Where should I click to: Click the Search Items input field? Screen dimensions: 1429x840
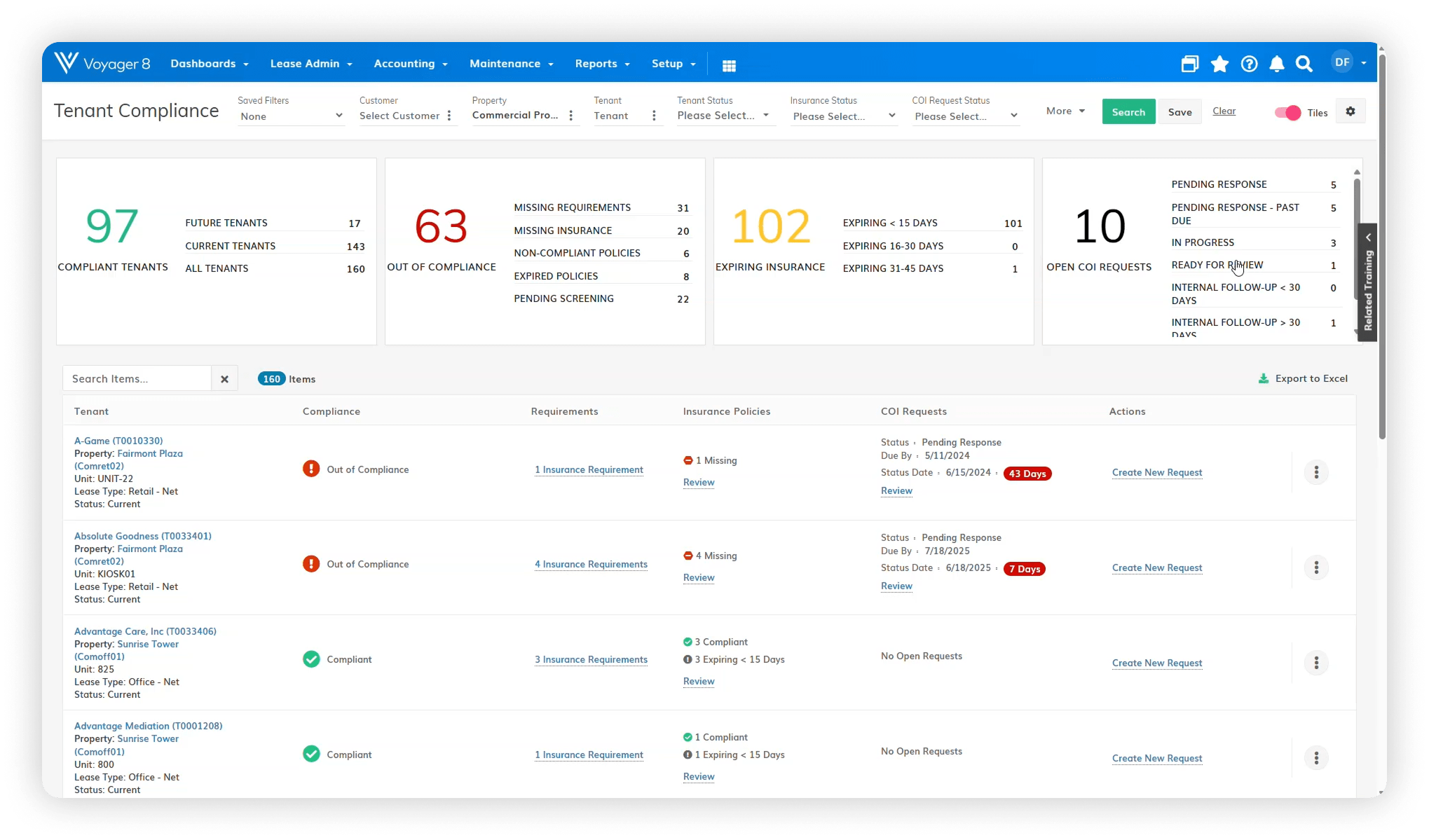tap(137, 379)
